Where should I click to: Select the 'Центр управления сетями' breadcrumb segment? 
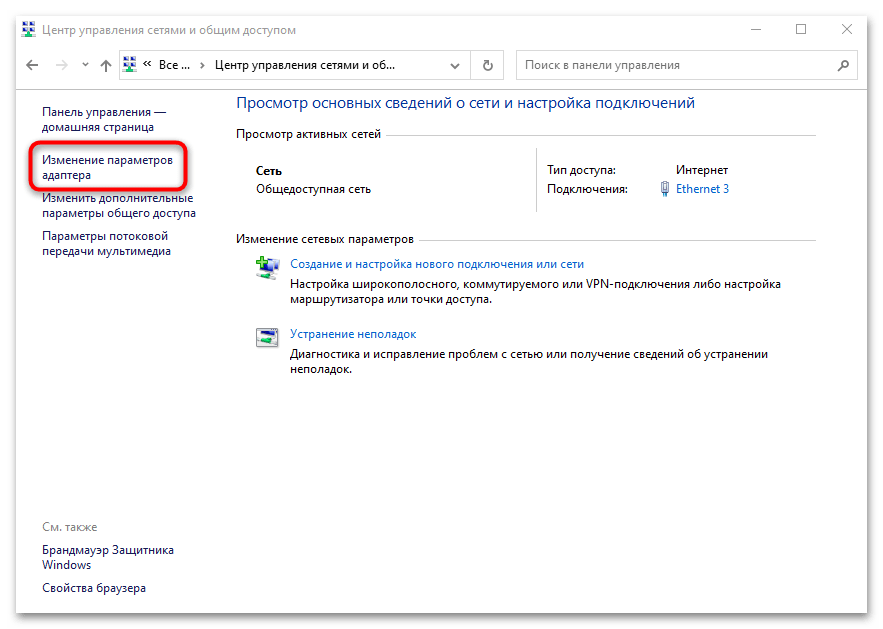coord(305,65)
